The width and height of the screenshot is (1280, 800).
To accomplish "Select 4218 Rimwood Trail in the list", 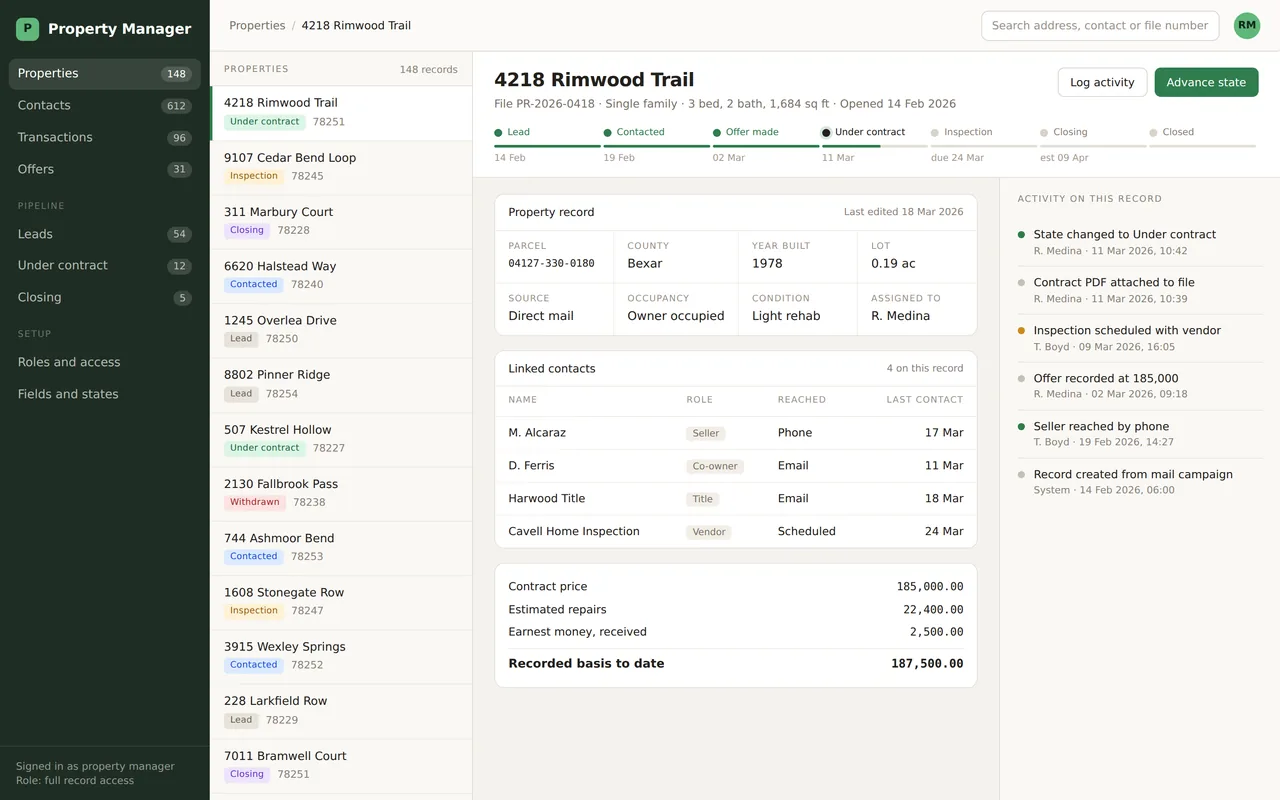I will (x=341, y=113).
